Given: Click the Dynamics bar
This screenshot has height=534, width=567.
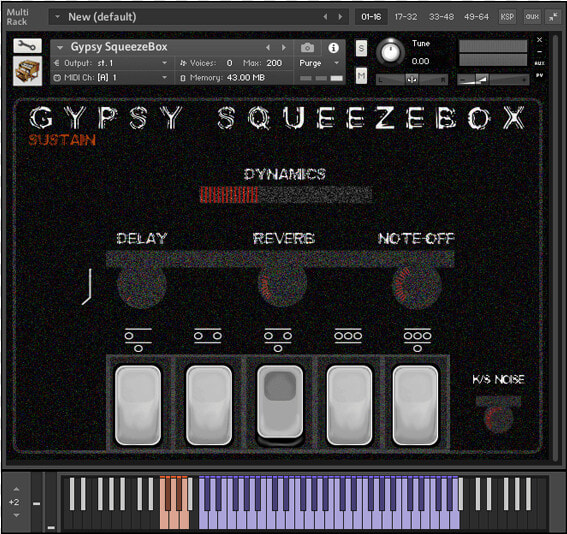Looking at the screenshot, I should click(286, 195).
